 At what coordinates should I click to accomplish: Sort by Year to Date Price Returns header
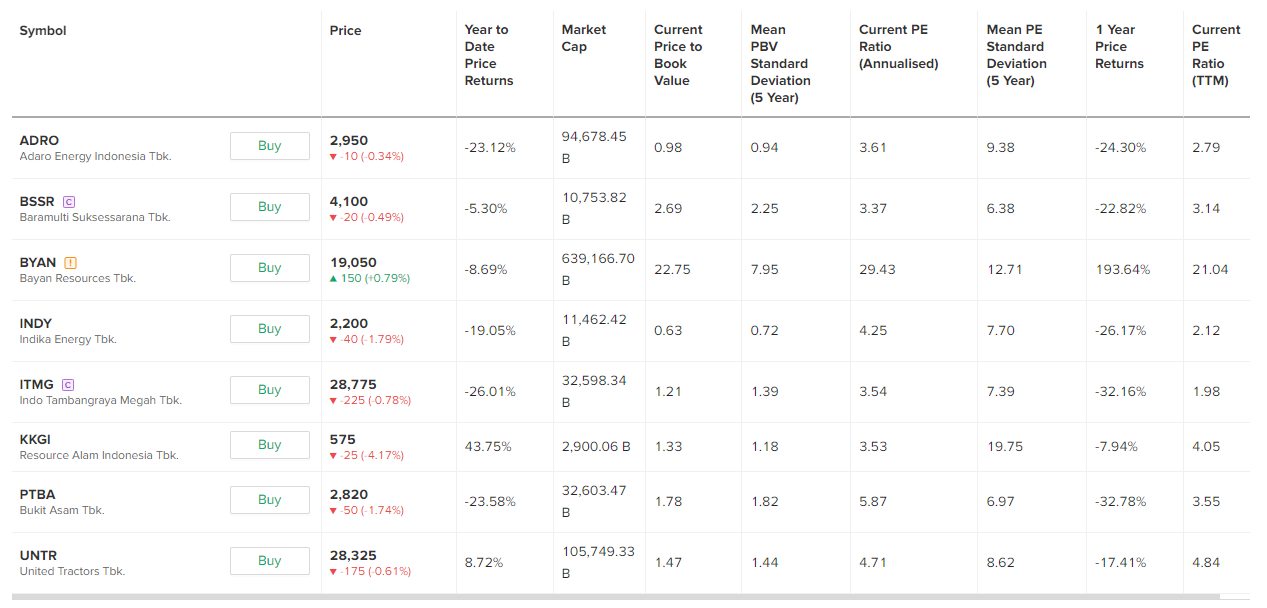coord(489,55)
